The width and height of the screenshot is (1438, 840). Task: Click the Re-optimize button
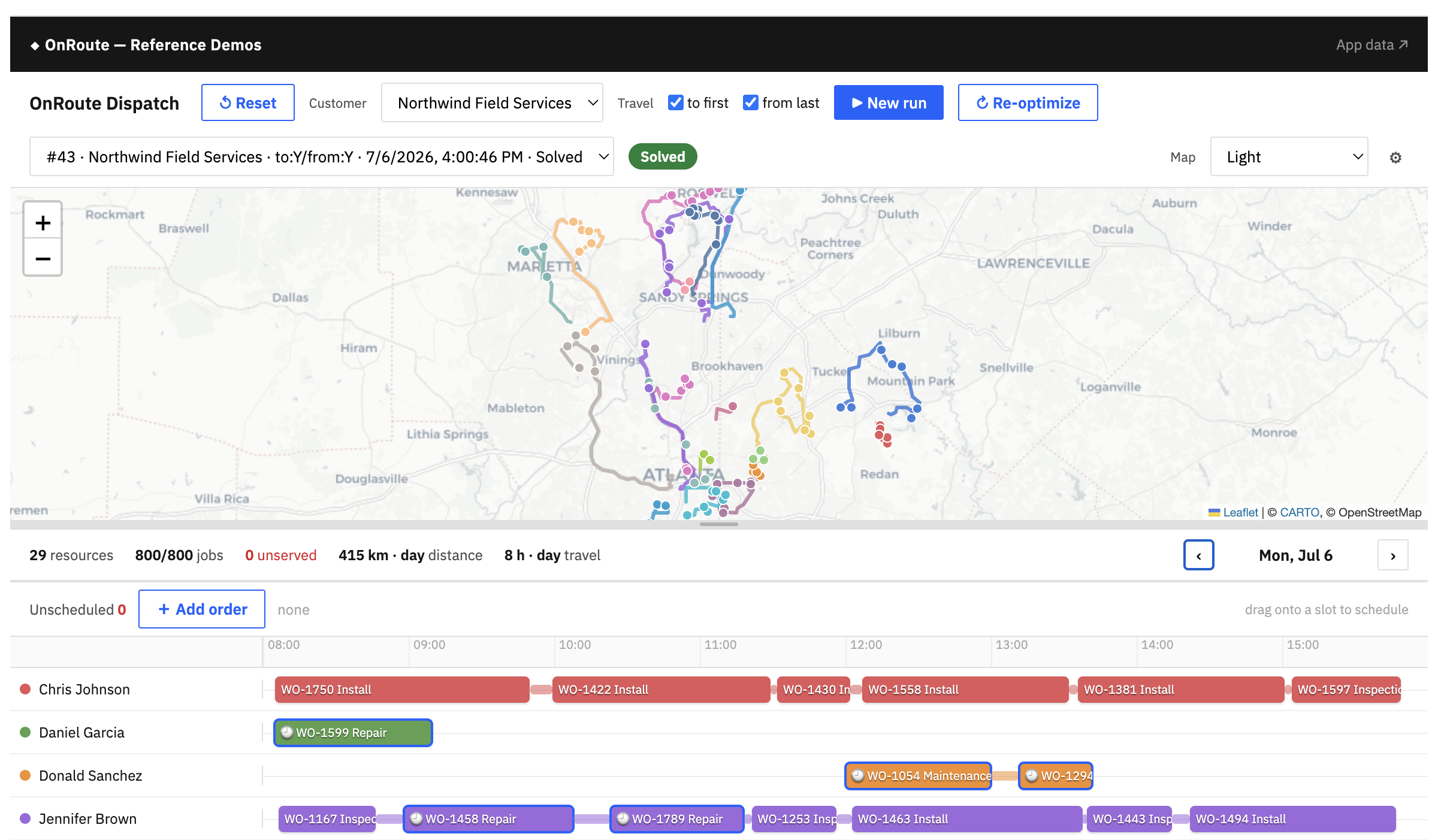click(x=1028, y=102)
